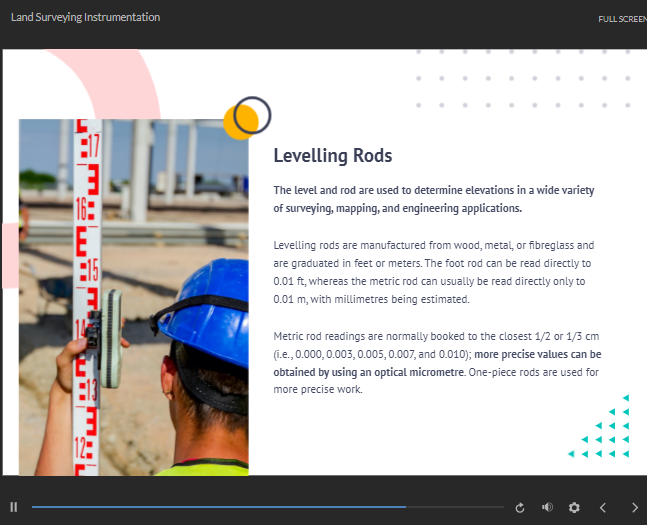
Task: Pause the lesson playback
Action: point(14,507)
